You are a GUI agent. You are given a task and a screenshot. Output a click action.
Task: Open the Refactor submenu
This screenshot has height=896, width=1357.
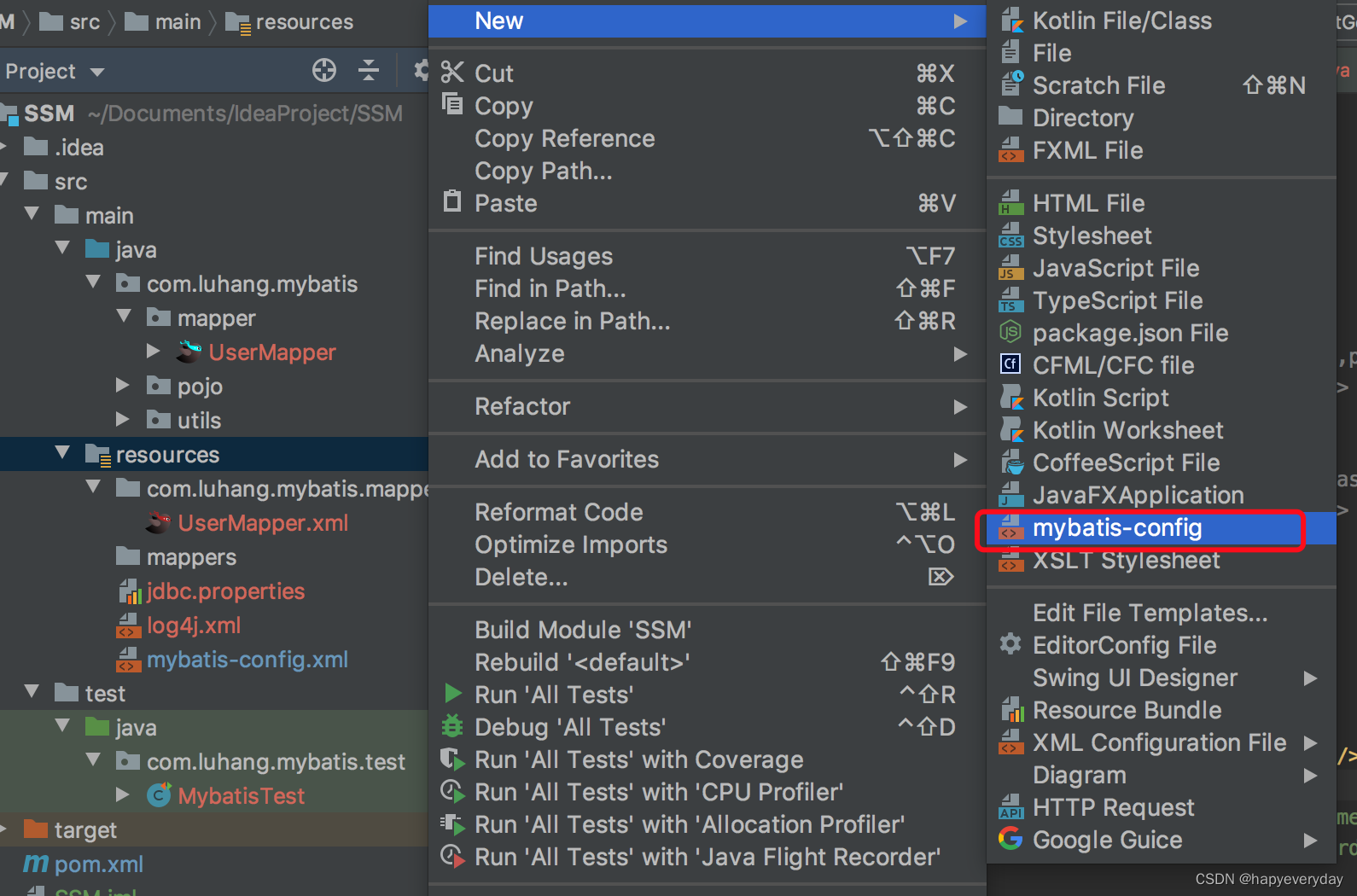coord(707,406)
